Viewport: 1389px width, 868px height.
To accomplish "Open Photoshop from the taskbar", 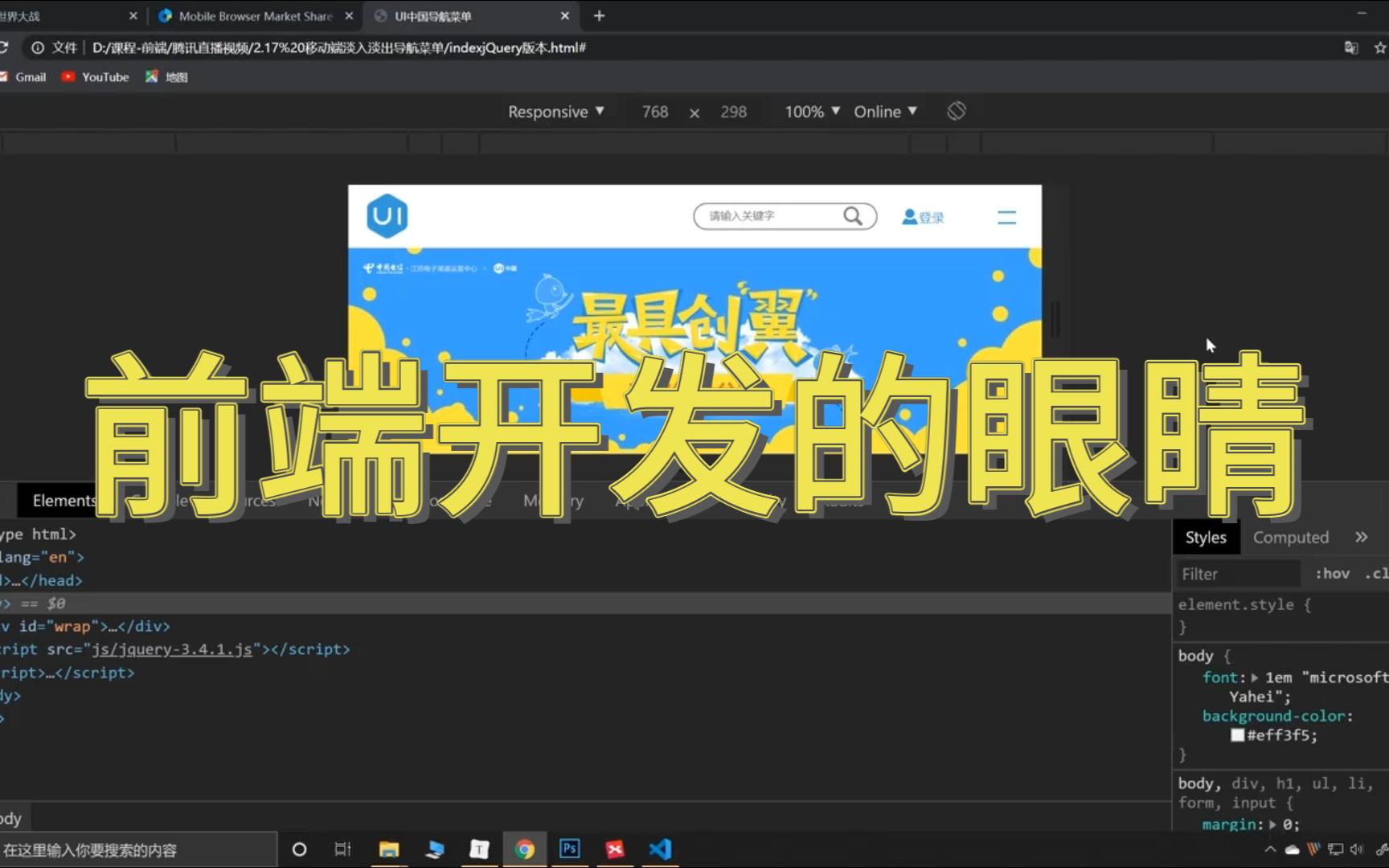I will (x=570, y=849).
